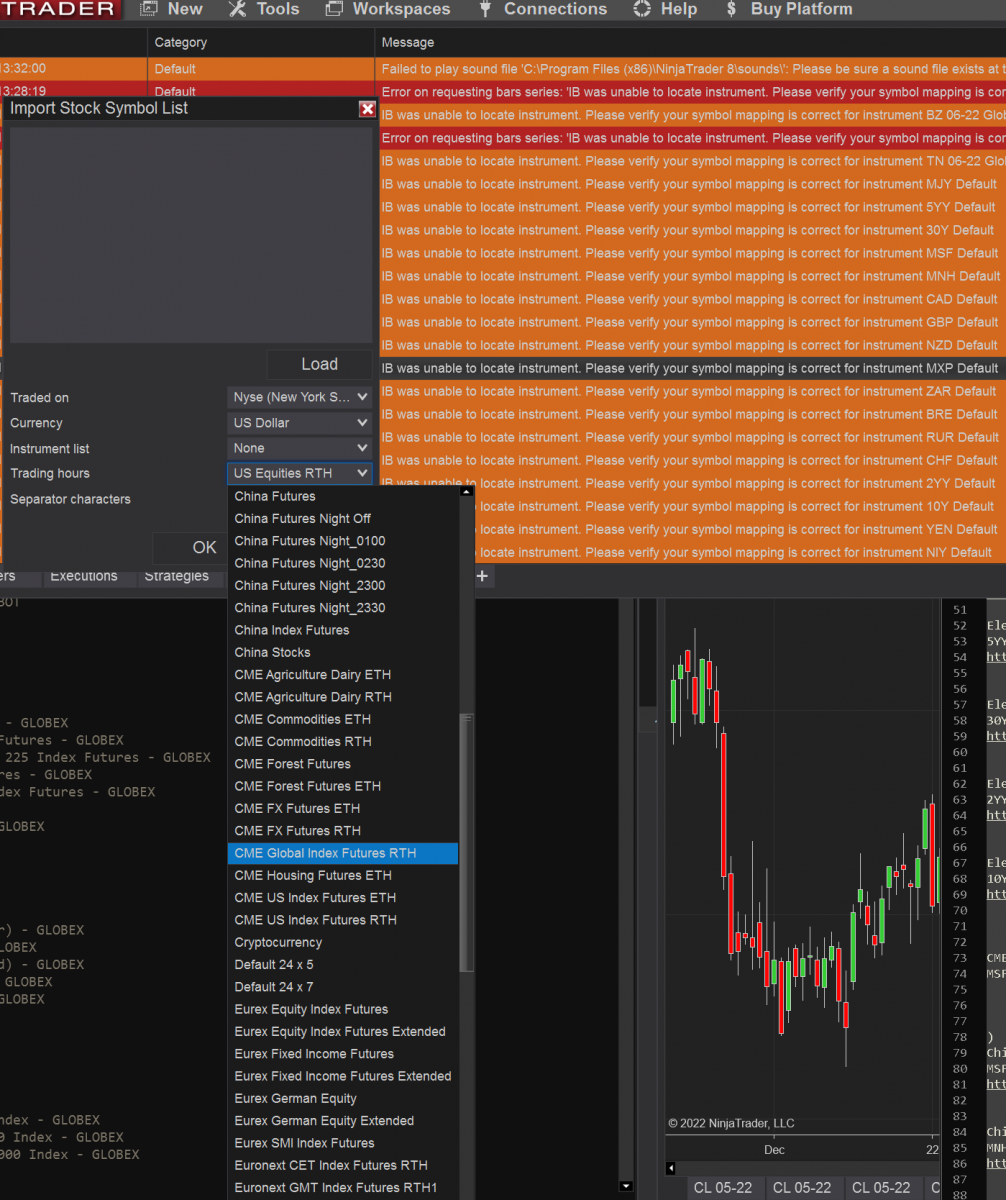Sort log by Message column header
The width and height of the screenshot is (1006, 1200).
pos(691,42)
